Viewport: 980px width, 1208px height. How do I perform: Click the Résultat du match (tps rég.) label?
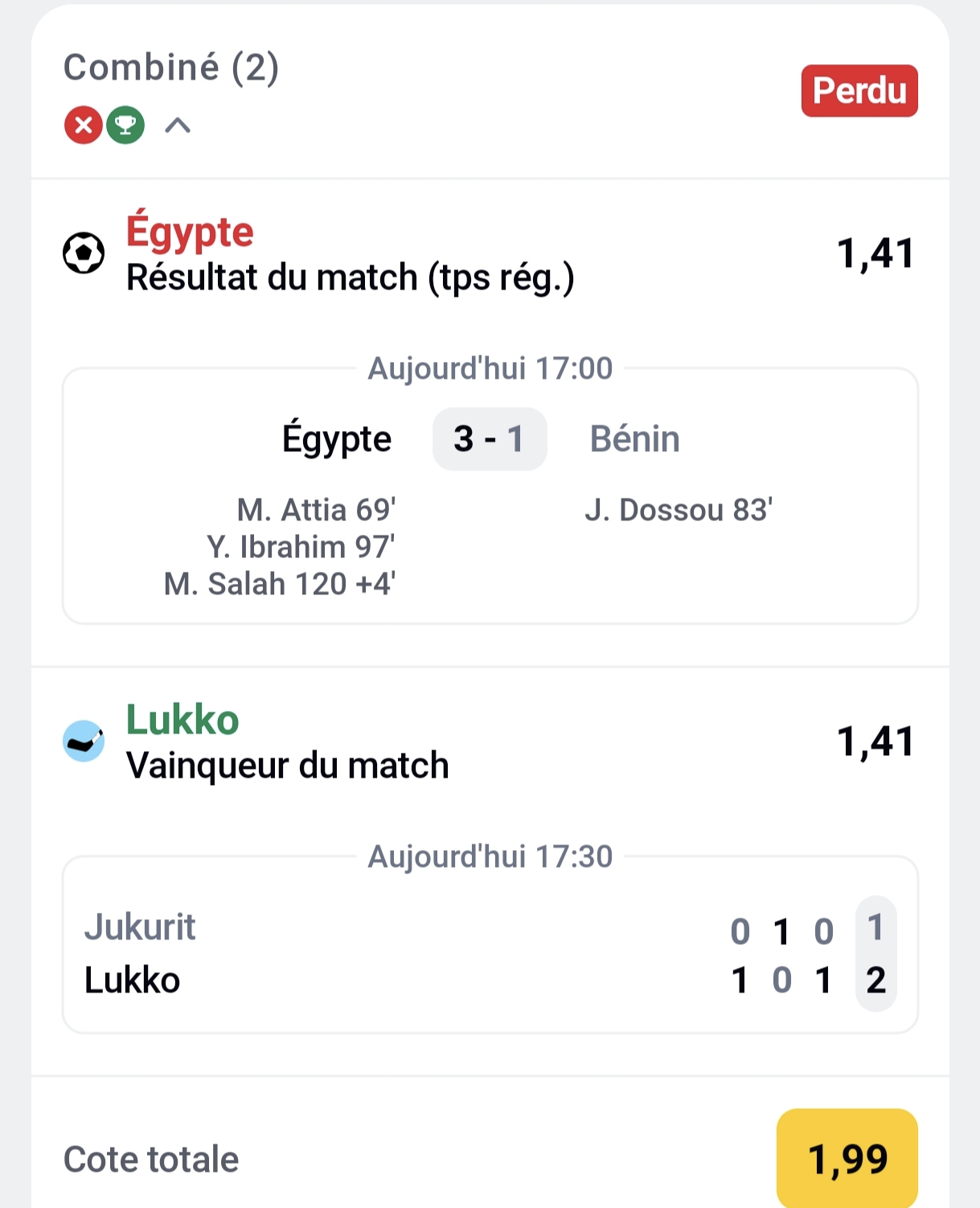[351, 277]
